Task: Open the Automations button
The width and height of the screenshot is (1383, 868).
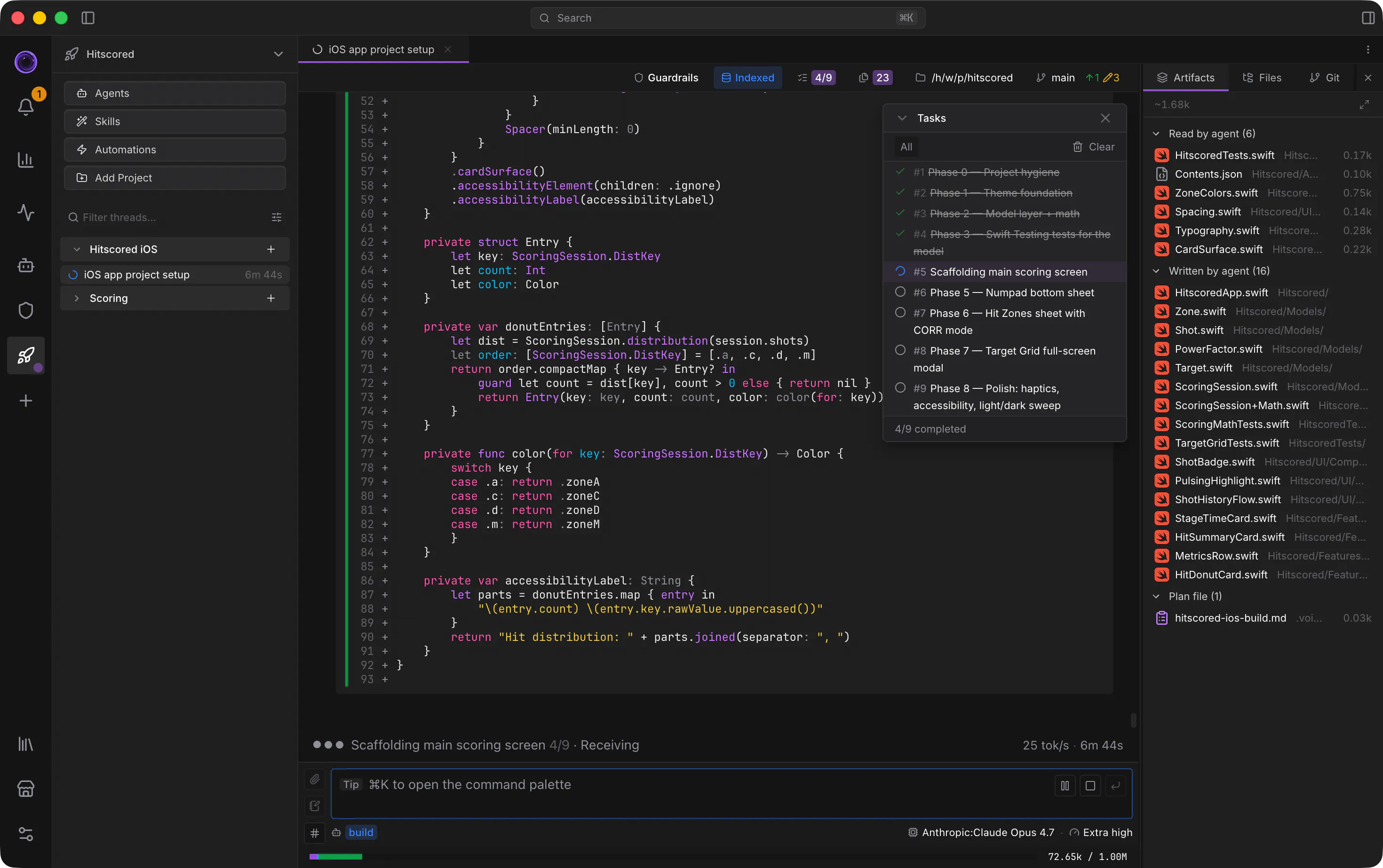Action: [175, 149]
